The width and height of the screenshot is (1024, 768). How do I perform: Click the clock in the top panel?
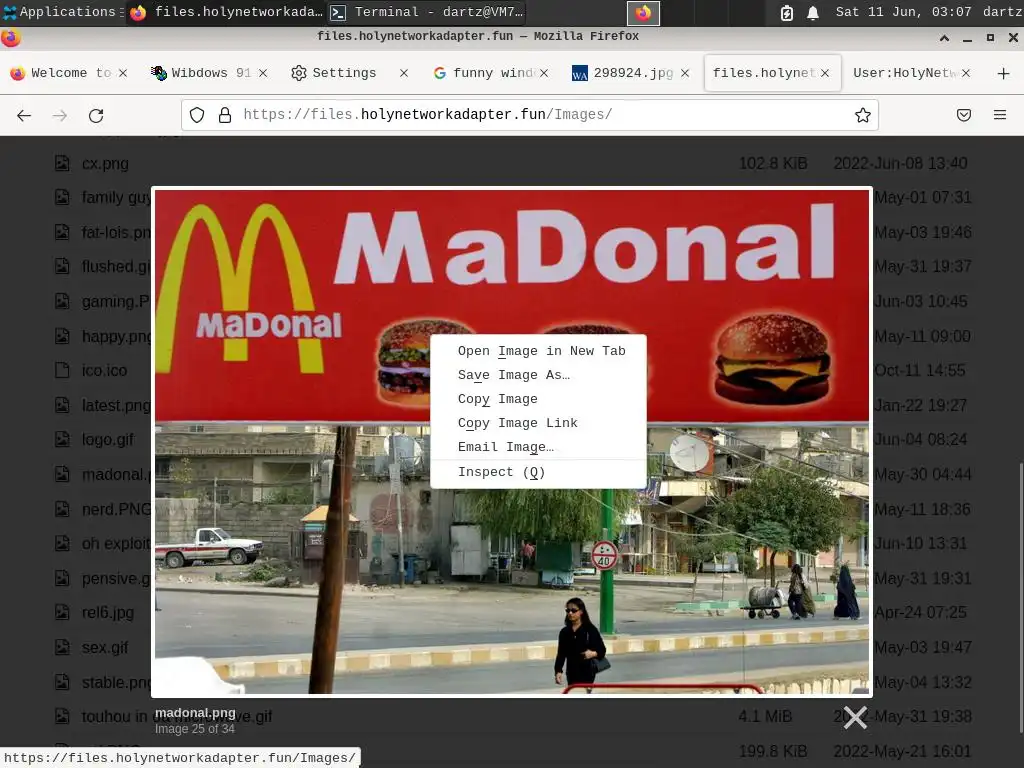pyautogui.click(x=903, y=12)
